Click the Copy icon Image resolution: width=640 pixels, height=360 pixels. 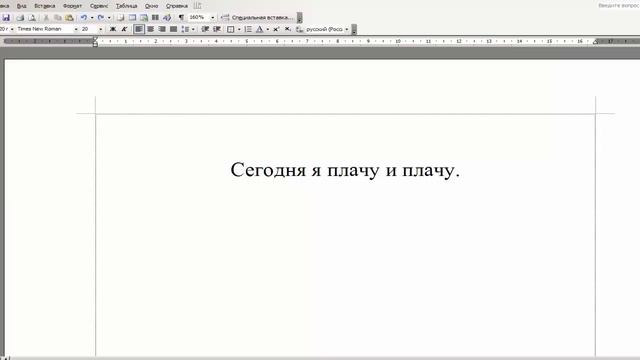58,18
